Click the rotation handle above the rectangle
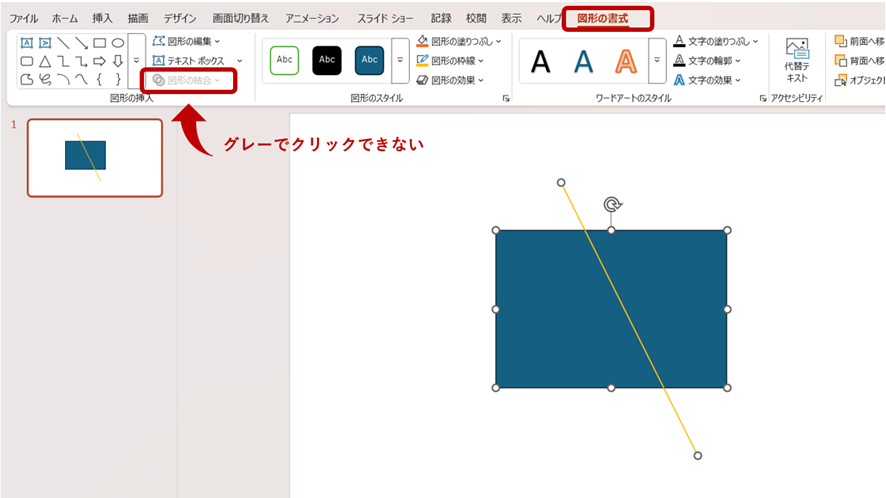The height and width of the screenshot is (498, 886). pyautogui.click(x=612, y=205)
